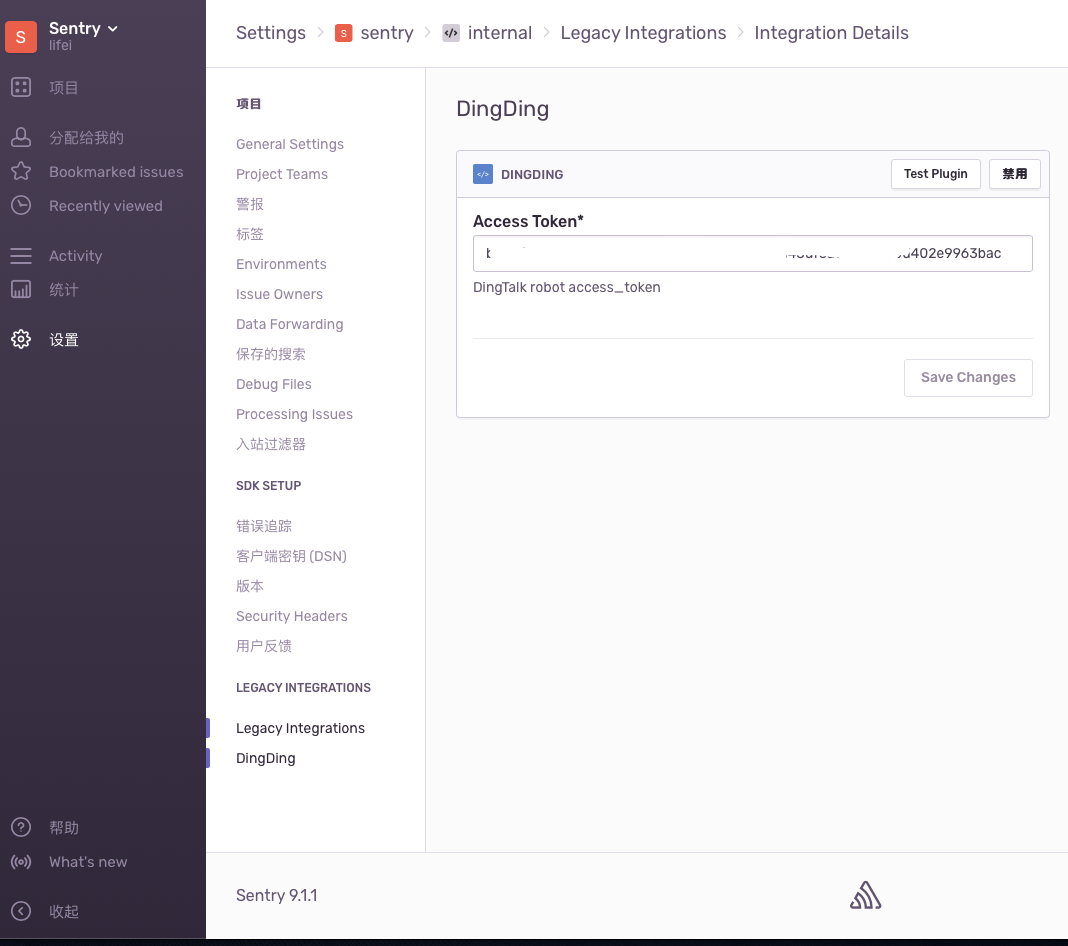This screenshot has height=946, width=1068.
Task: Open Recently viewed via the clock icon
Action: pos(21,205)
